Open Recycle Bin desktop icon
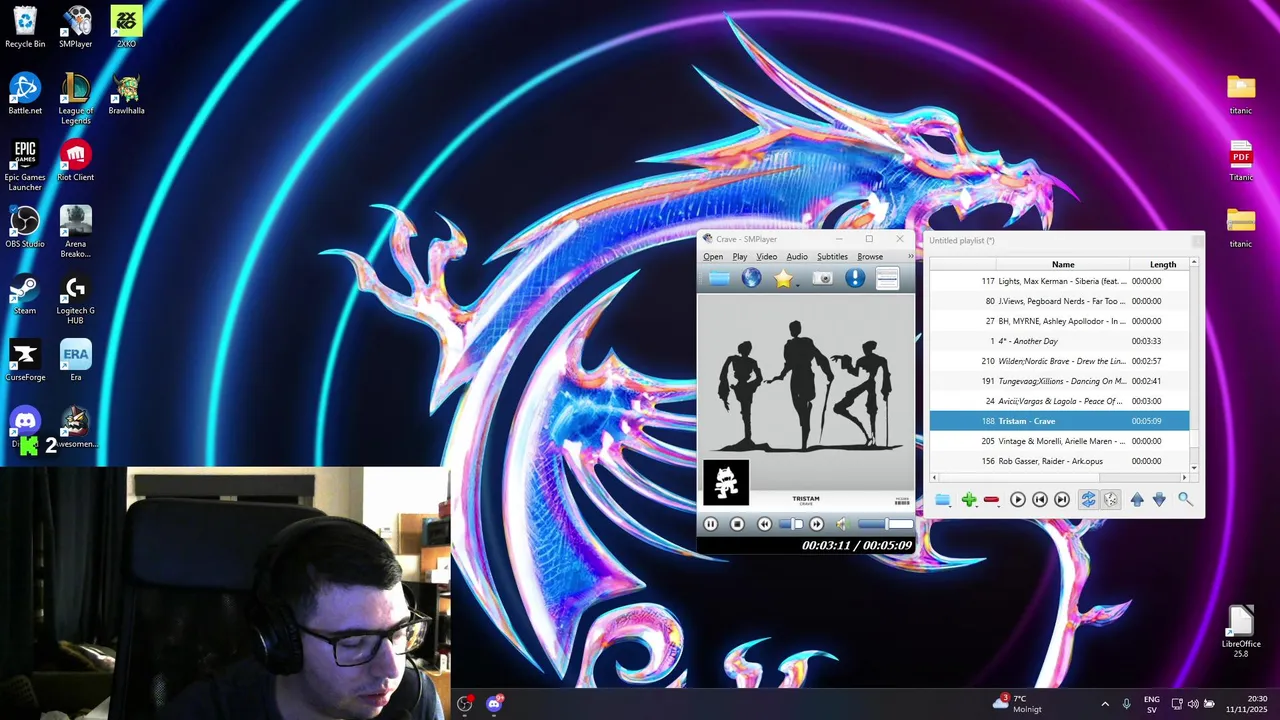 (x=25, y=27)
